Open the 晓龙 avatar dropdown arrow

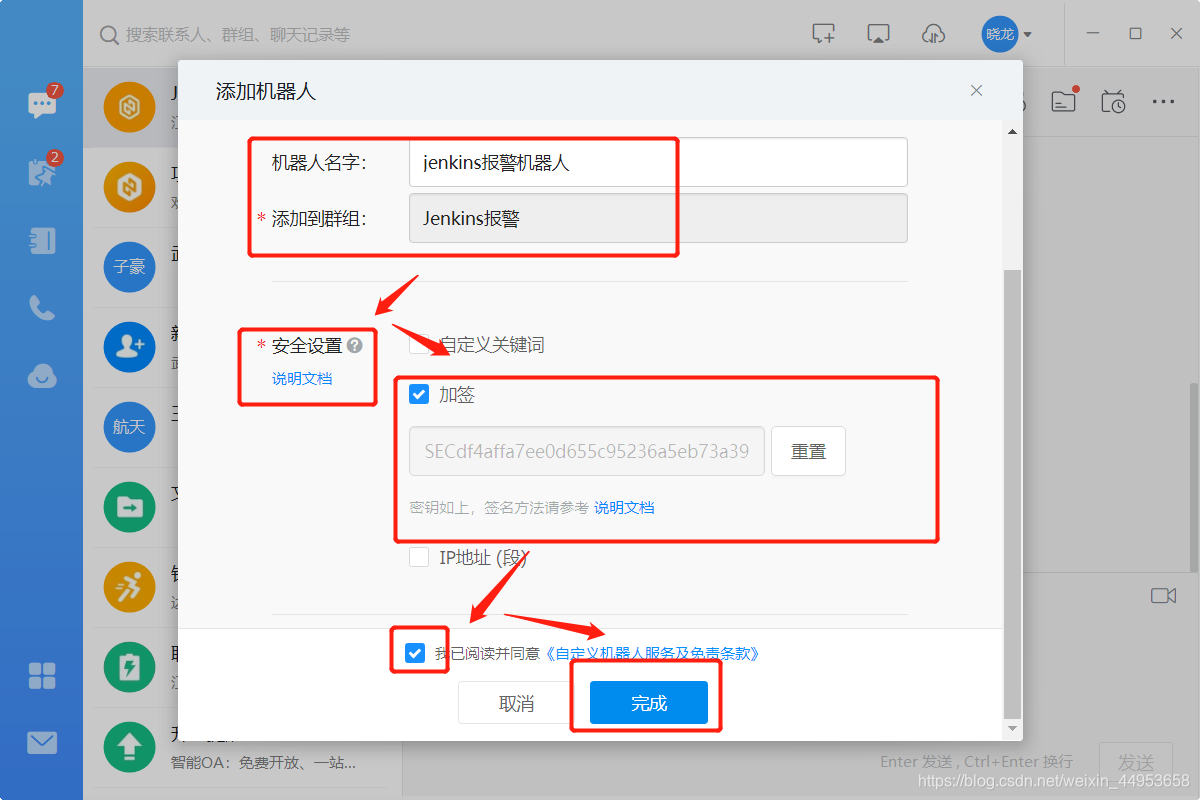coord(1027,34)
